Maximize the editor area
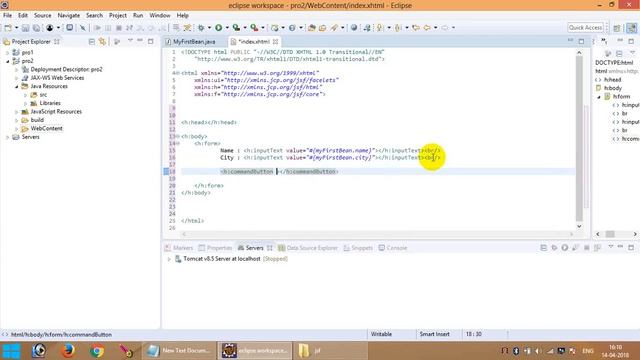Viewport: 640px width, 360px height. (x=581, y=41)
